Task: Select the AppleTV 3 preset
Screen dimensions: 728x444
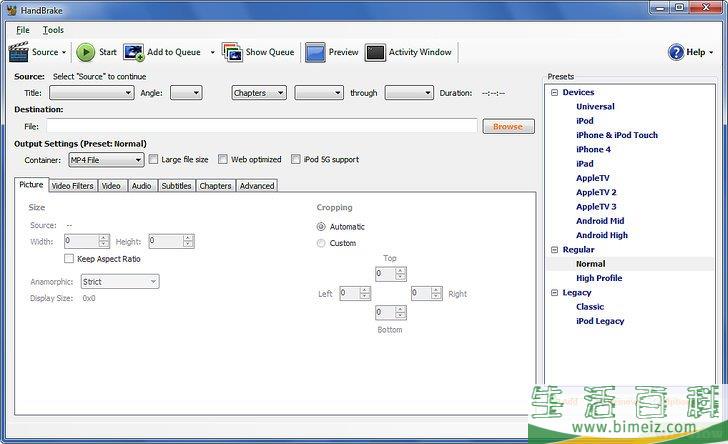Action: (596, 207)
